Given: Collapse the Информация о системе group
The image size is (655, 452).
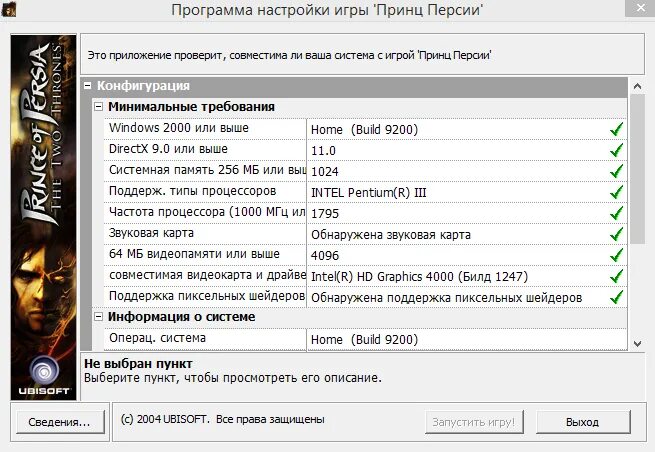Looking at the screenshot, I should click(98, 317).
